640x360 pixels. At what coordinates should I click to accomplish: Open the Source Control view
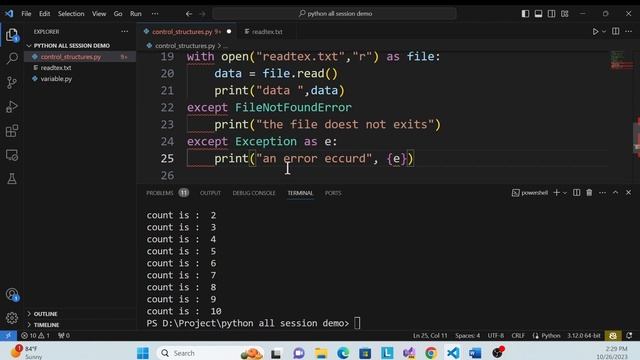coord(12,82)
